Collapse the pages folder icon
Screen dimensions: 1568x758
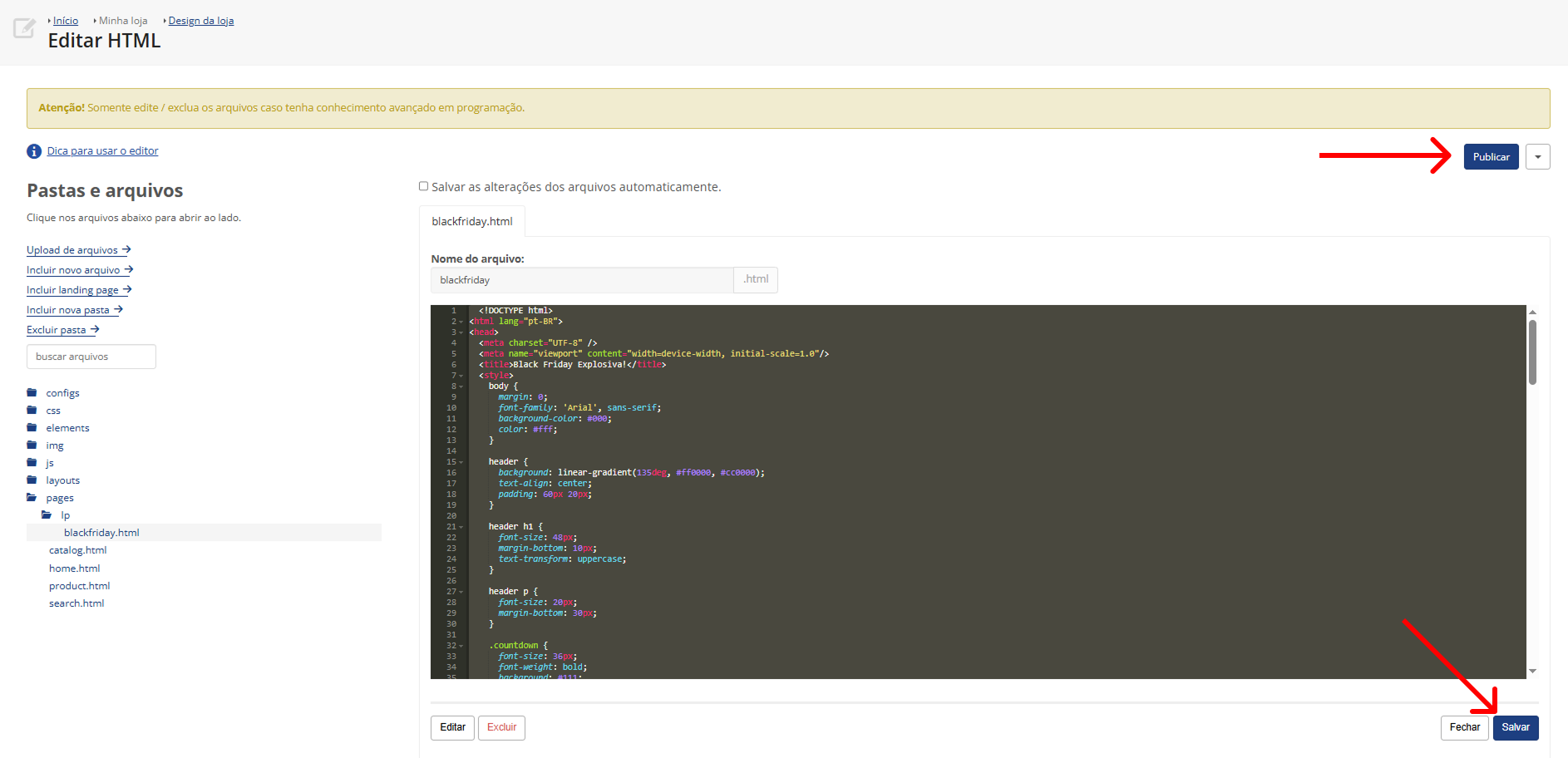point(32,497)
